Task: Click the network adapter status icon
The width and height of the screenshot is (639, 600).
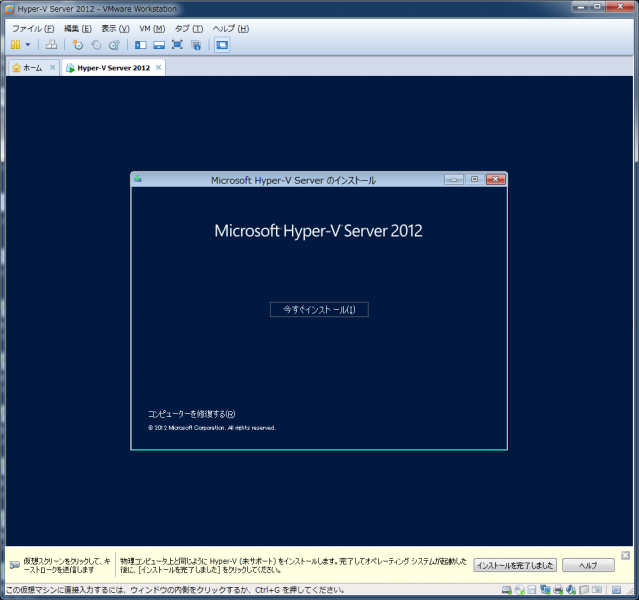Action: pos(545,589)
